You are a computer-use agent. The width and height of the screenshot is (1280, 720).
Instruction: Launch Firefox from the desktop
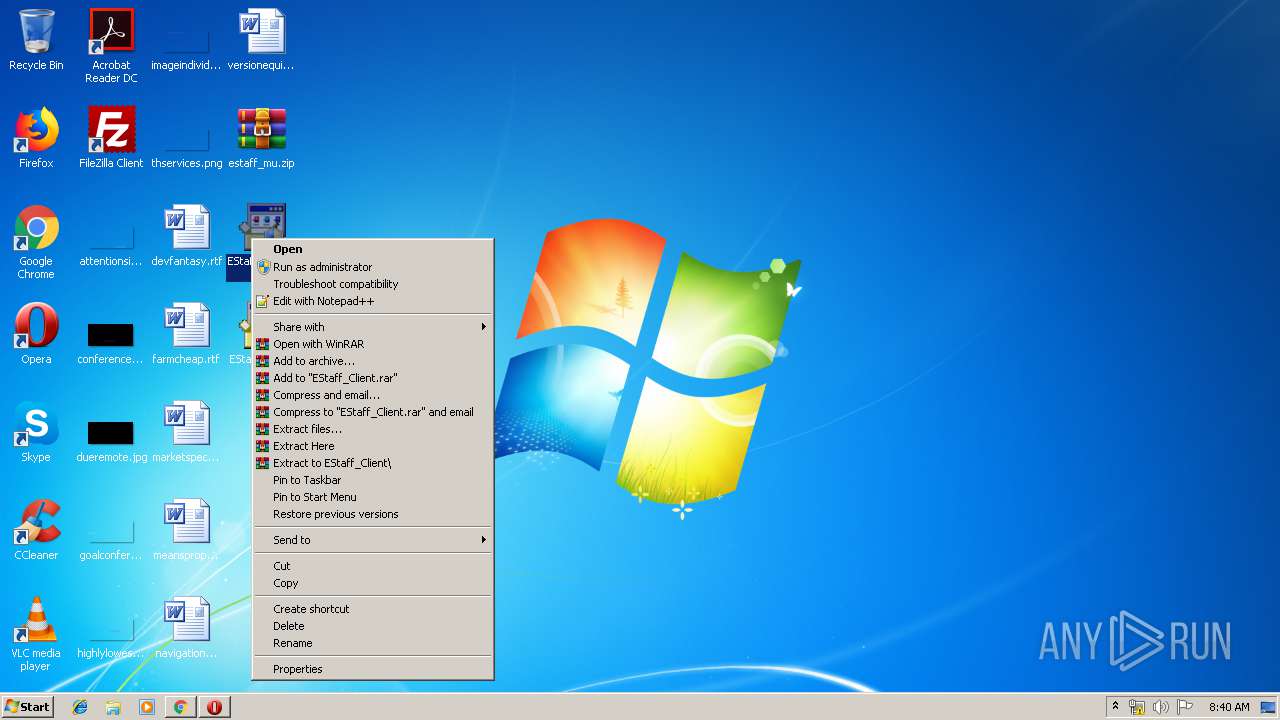tap(36, 138)
